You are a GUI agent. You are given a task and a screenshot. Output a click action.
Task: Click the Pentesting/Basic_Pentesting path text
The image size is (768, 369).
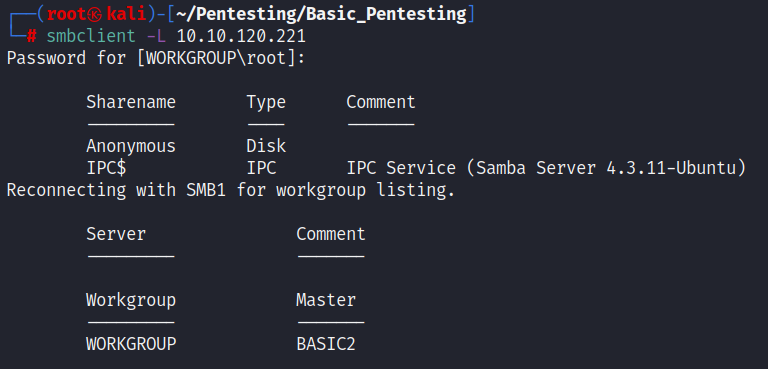point(321,15)
